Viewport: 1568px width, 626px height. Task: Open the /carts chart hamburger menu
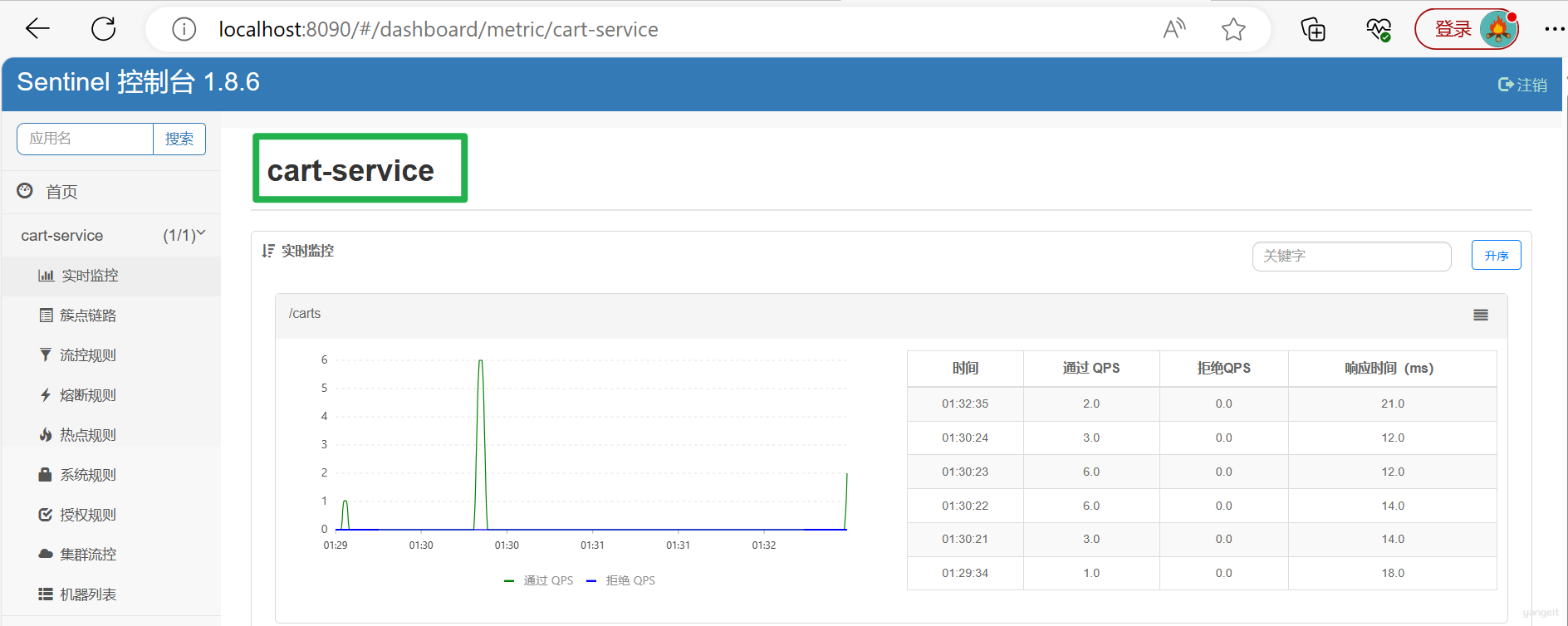tap(1481, 315)
